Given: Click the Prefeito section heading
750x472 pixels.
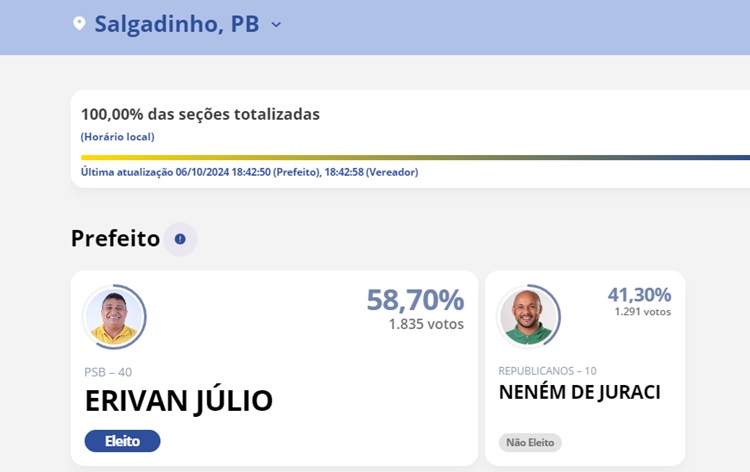Looking at the screenshot, I should point(115,239).
